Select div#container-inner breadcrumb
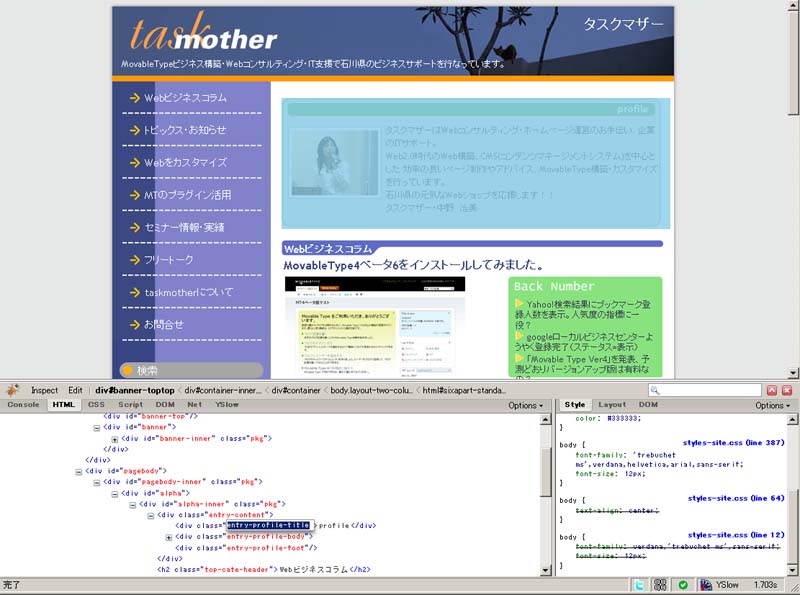Screen dimensions: 800x595 [222, 390]
